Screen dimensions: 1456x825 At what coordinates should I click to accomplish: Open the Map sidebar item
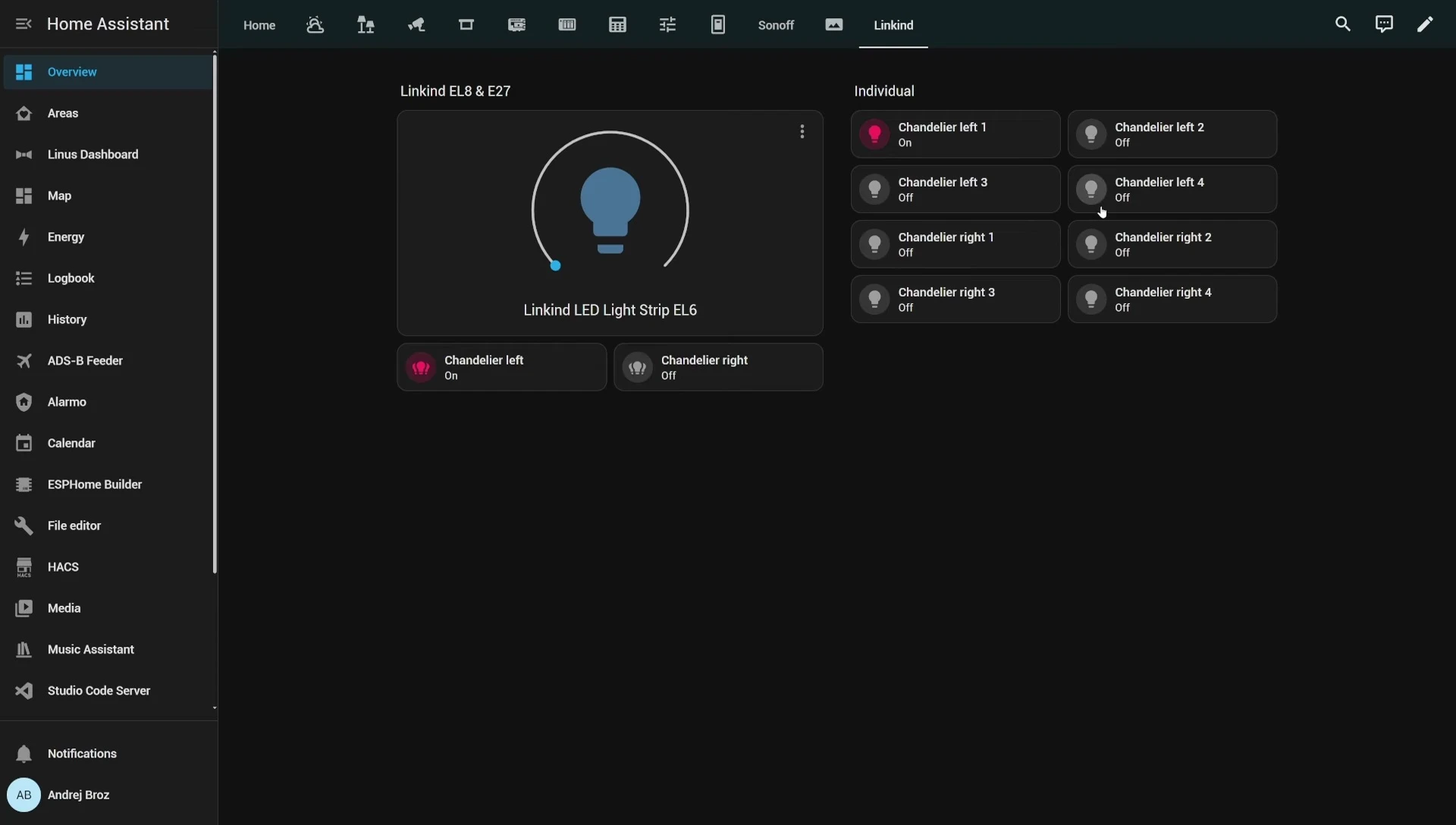108,196
